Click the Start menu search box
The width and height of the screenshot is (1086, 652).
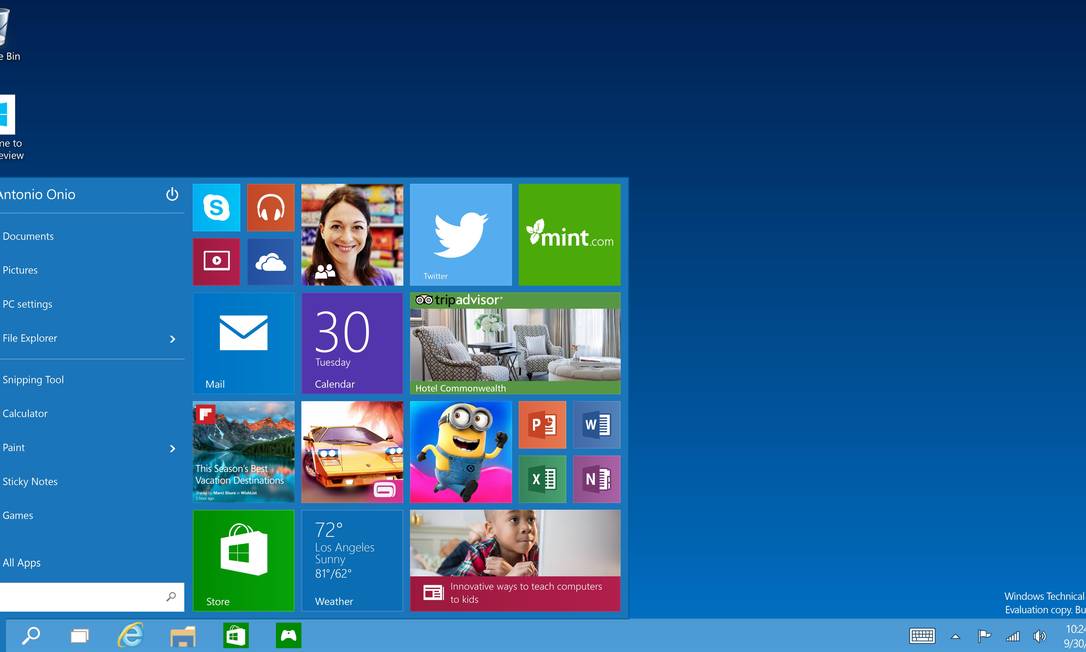(x=85, y=597)
